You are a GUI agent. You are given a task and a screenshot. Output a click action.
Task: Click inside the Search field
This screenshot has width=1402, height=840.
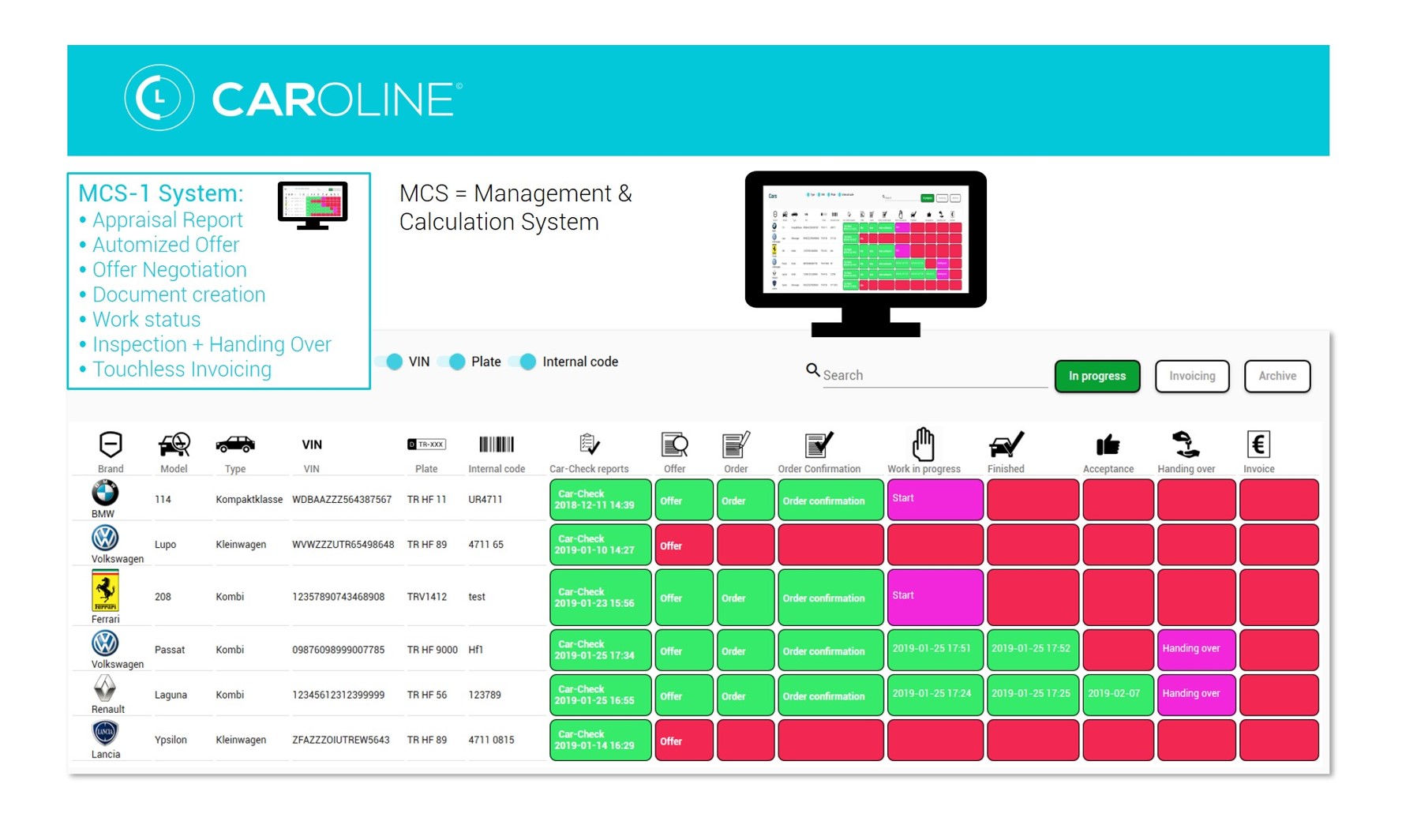[933, 375]
